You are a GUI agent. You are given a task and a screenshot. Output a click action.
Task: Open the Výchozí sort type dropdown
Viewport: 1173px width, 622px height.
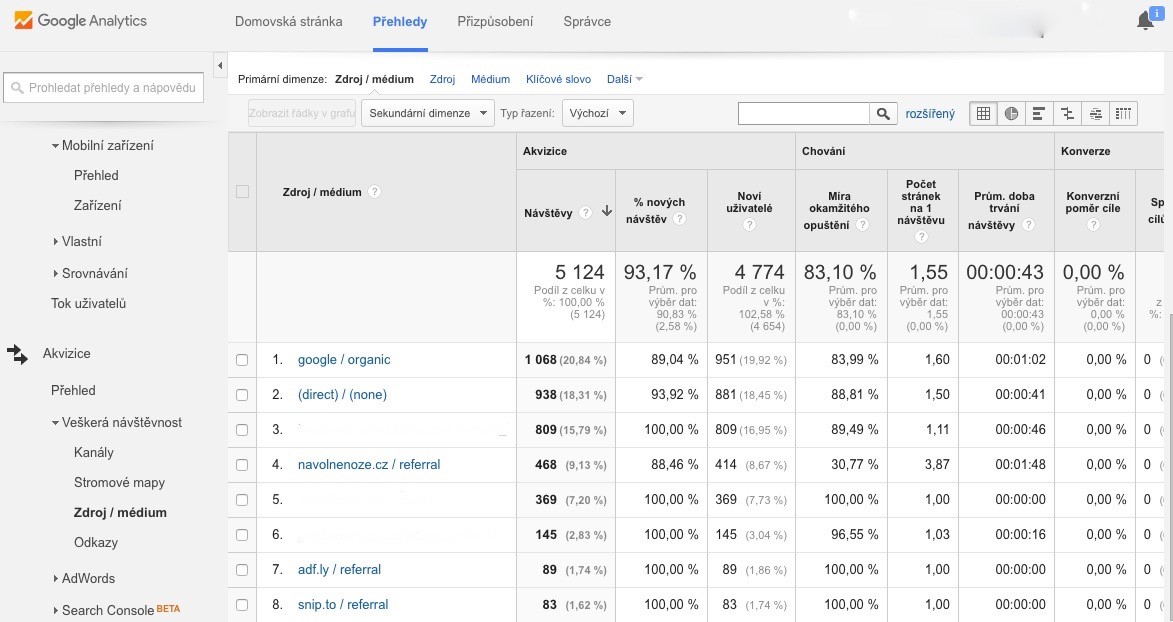click(598, 113)
